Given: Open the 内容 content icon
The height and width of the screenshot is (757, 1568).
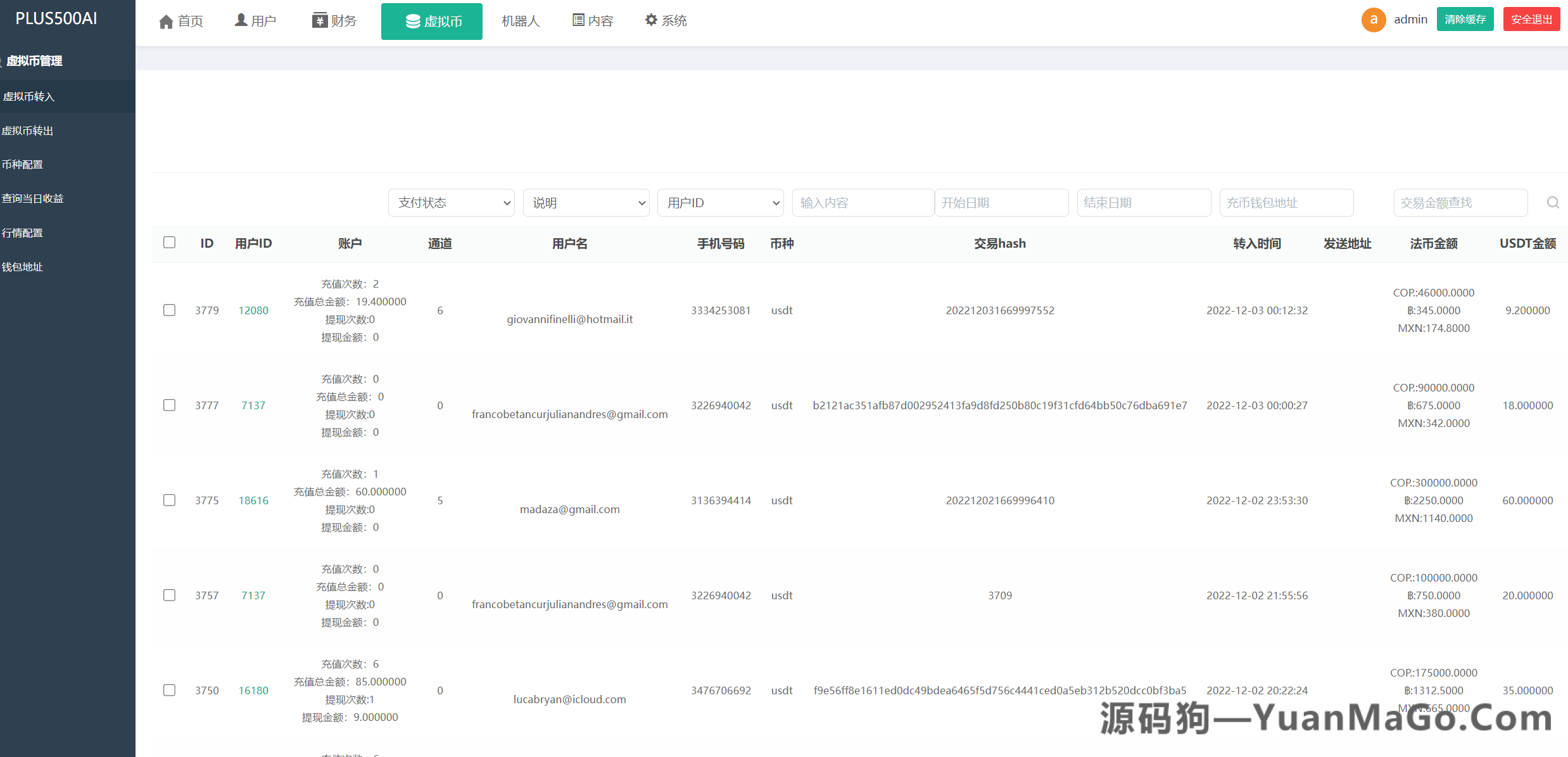Looking at the screenshot, I should [x=577, y=20].
